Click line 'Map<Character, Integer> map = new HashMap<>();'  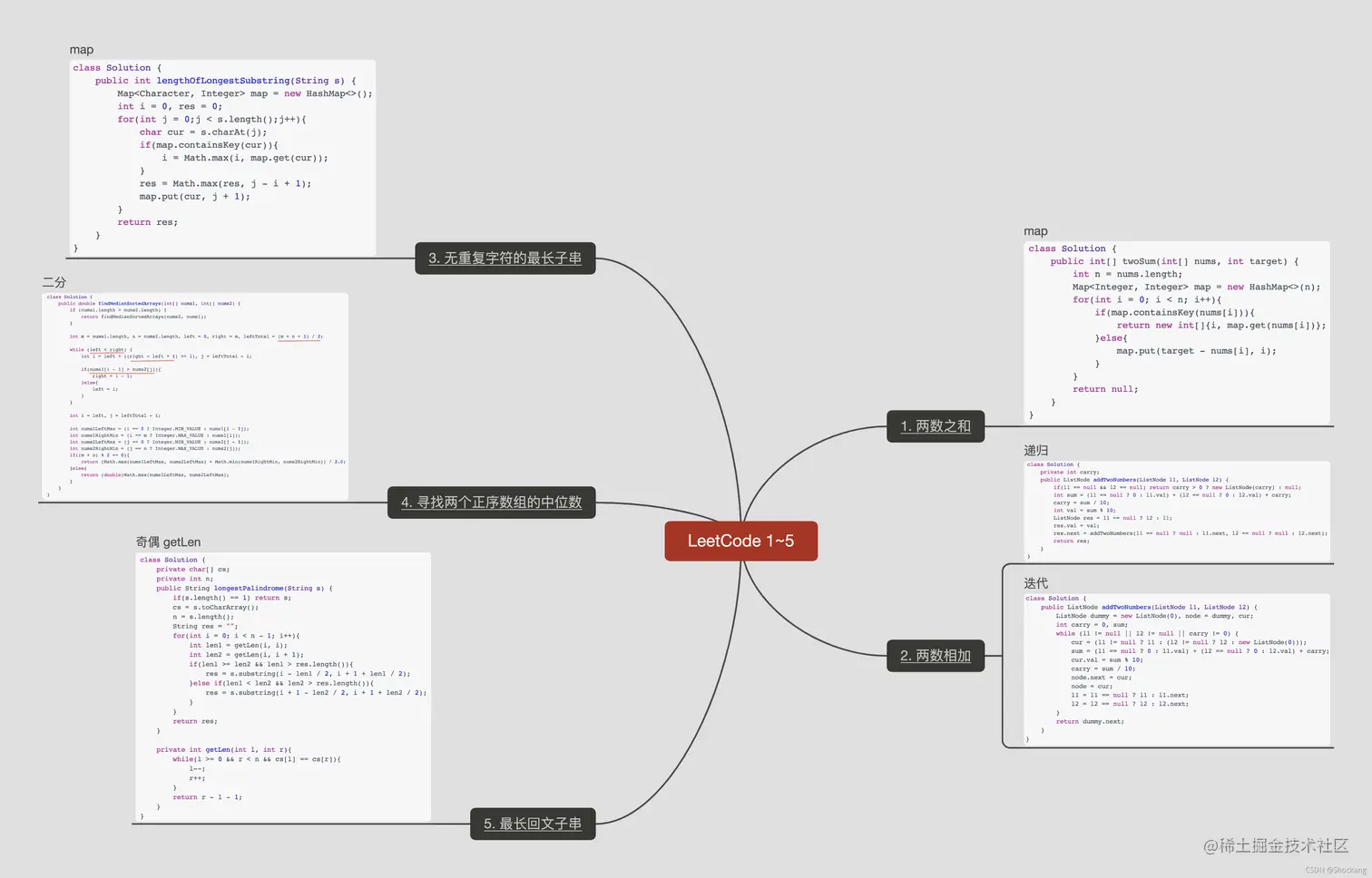click(244, 93)
